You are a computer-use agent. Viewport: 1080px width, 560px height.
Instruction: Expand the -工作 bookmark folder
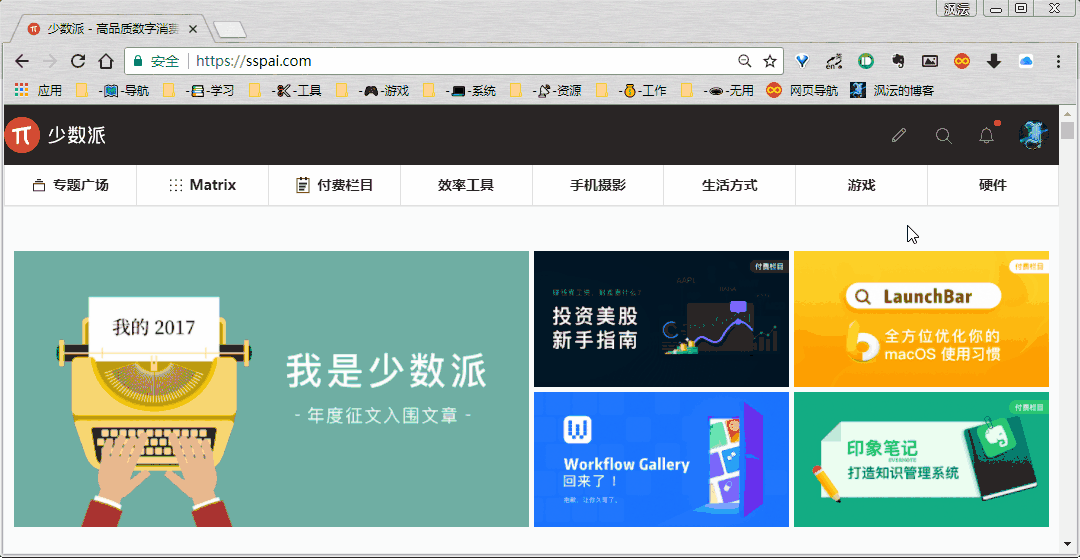tap(632, 90)
